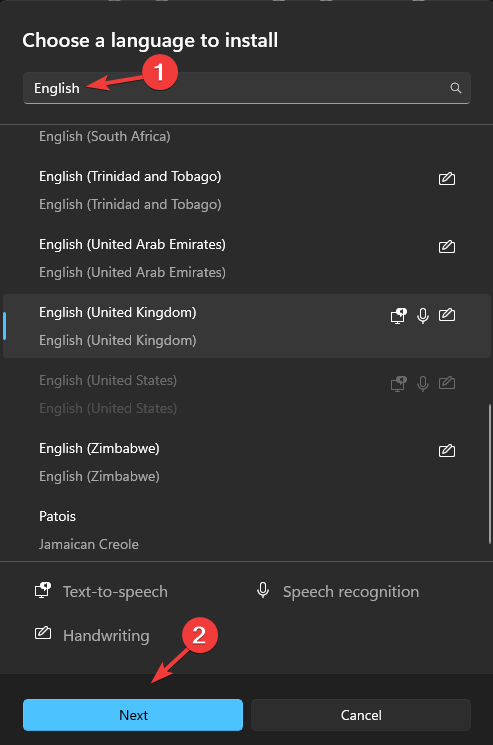Screen dimensions: 493x745
Task: Click the Text-to-speech legend icon
Action: [43, 590]
